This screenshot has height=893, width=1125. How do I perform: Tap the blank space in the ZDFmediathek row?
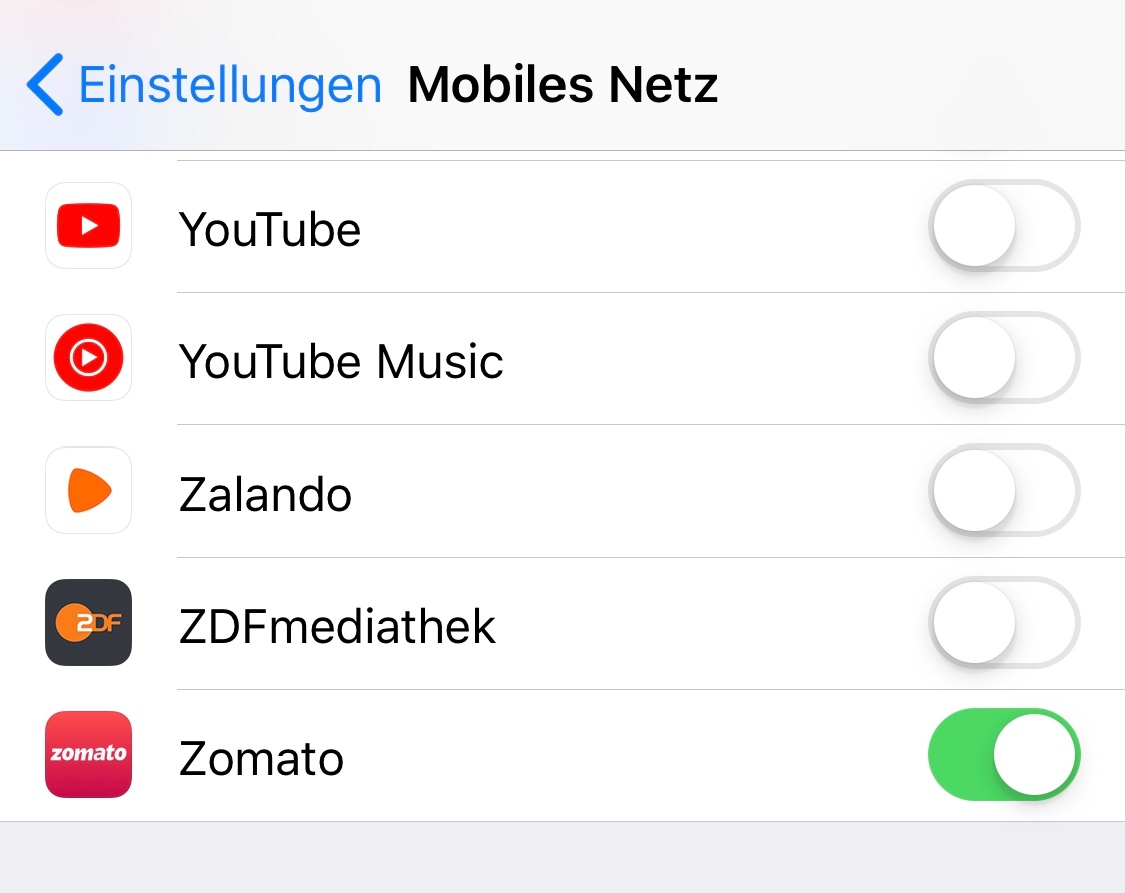tap(710, 623)
